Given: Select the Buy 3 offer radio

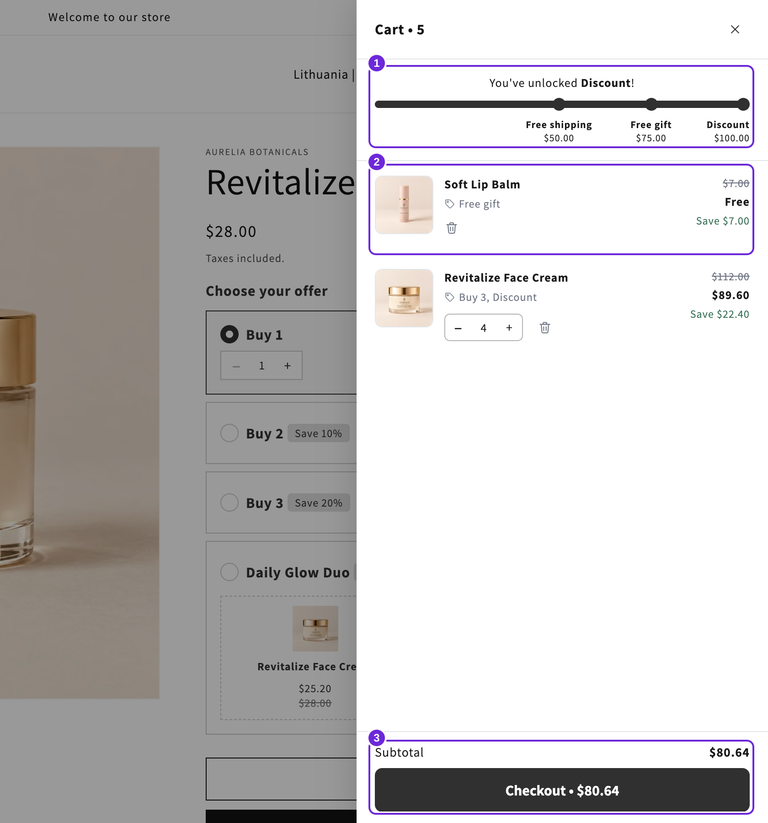Looking at the screenshot, I should (x=229, y=502).
